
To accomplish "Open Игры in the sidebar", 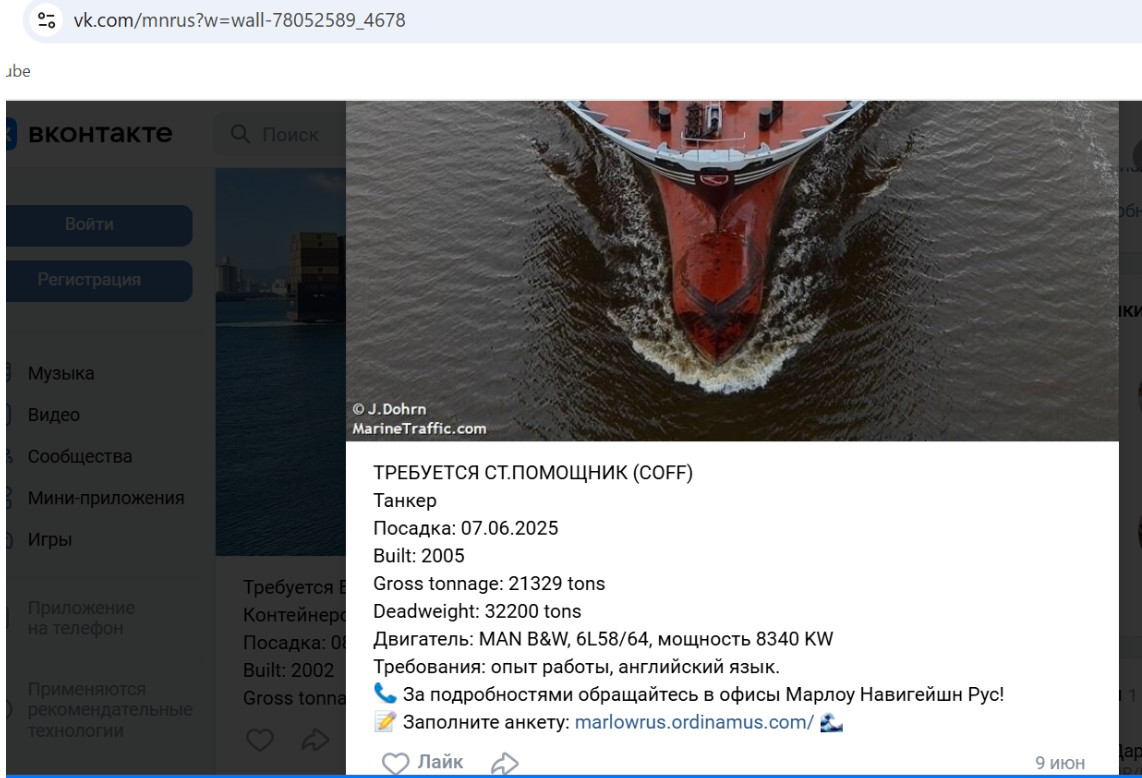I will [x=50, y=539].
